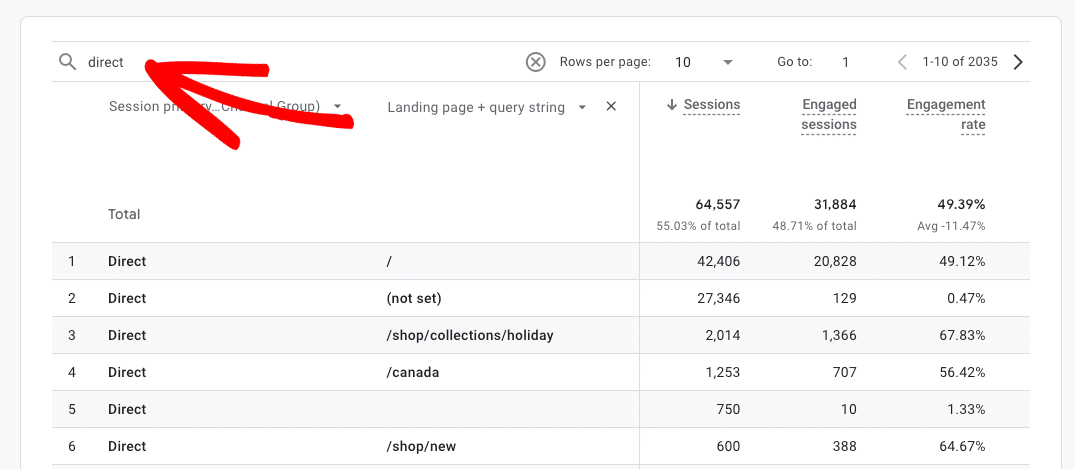Click engagement rate 64.67%

(963, 446)
